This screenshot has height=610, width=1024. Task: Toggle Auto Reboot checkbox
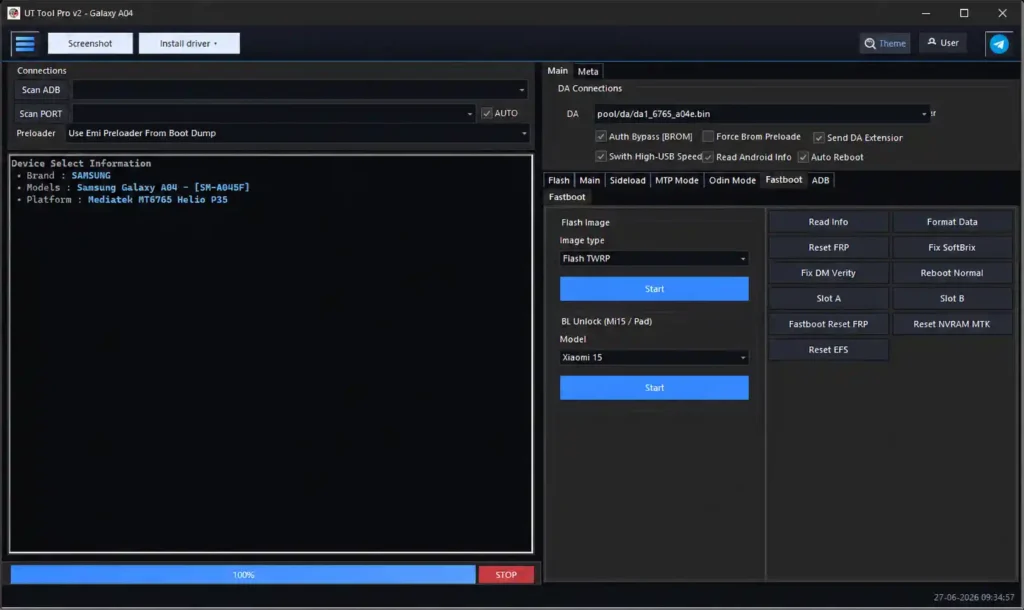[803, 157]
